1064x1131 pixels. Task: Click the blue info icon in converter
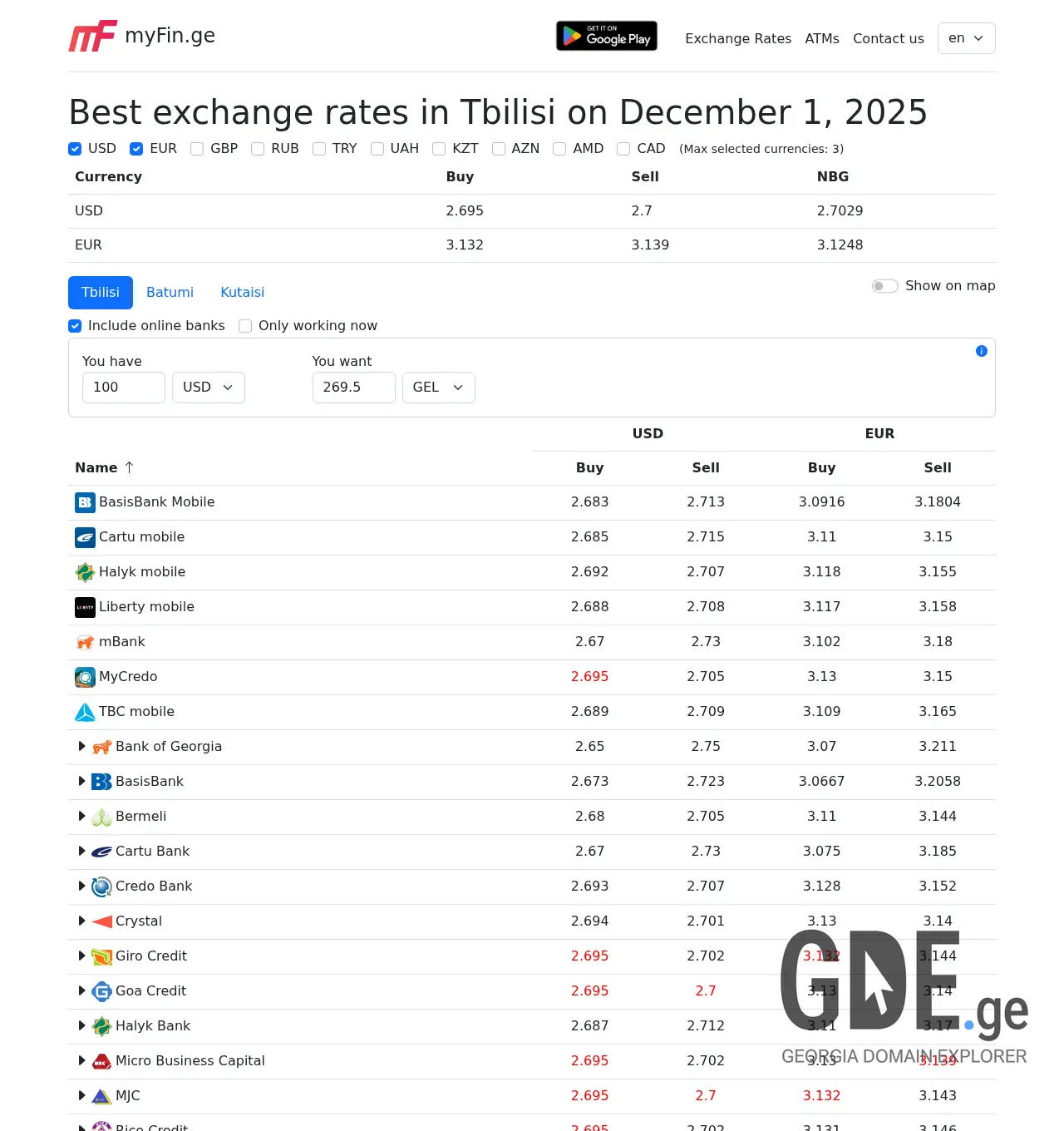[x=981, y=351]
